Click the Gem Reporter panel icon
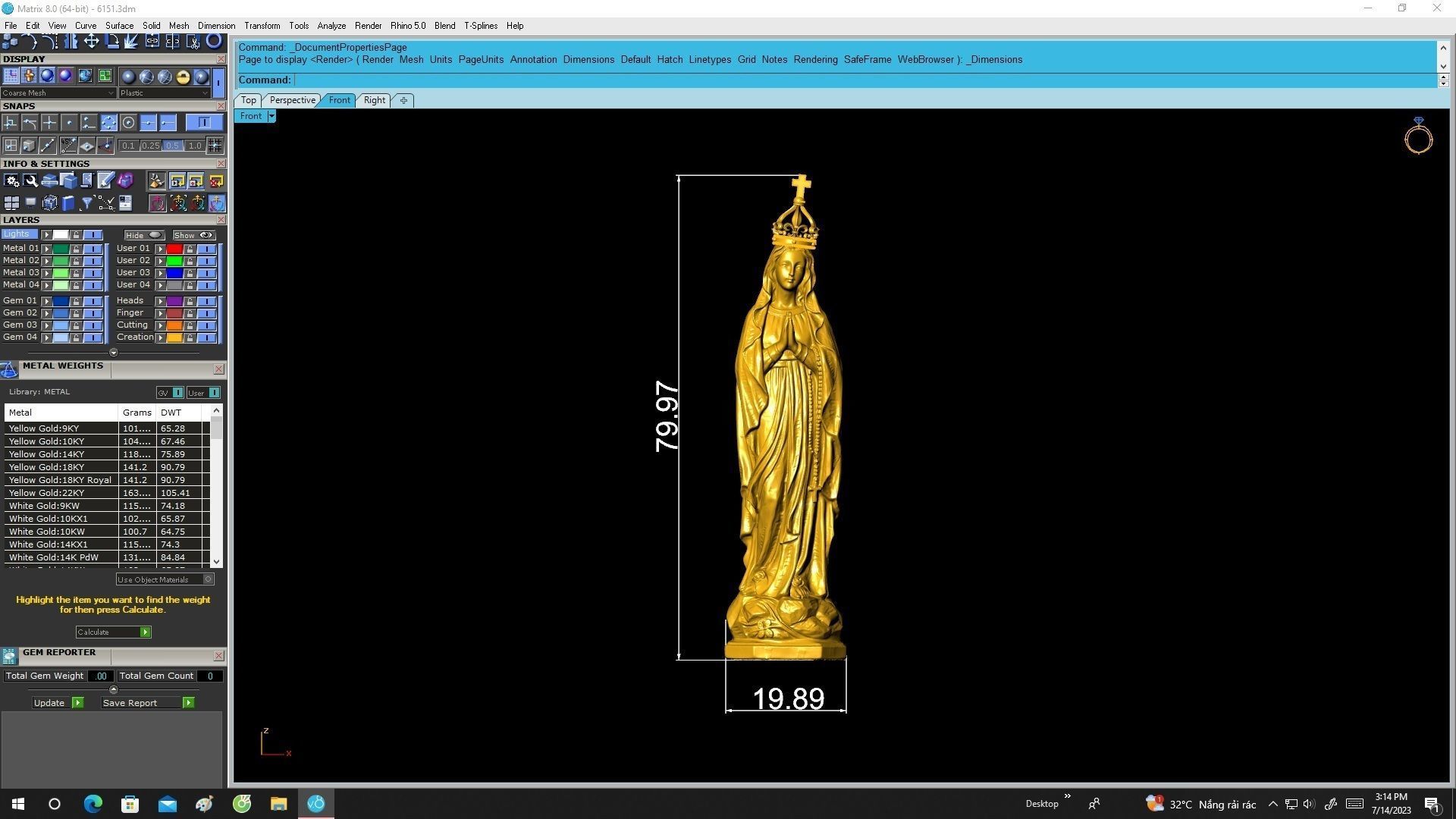Screen dimensions: 1456x819 click(9, 656)
